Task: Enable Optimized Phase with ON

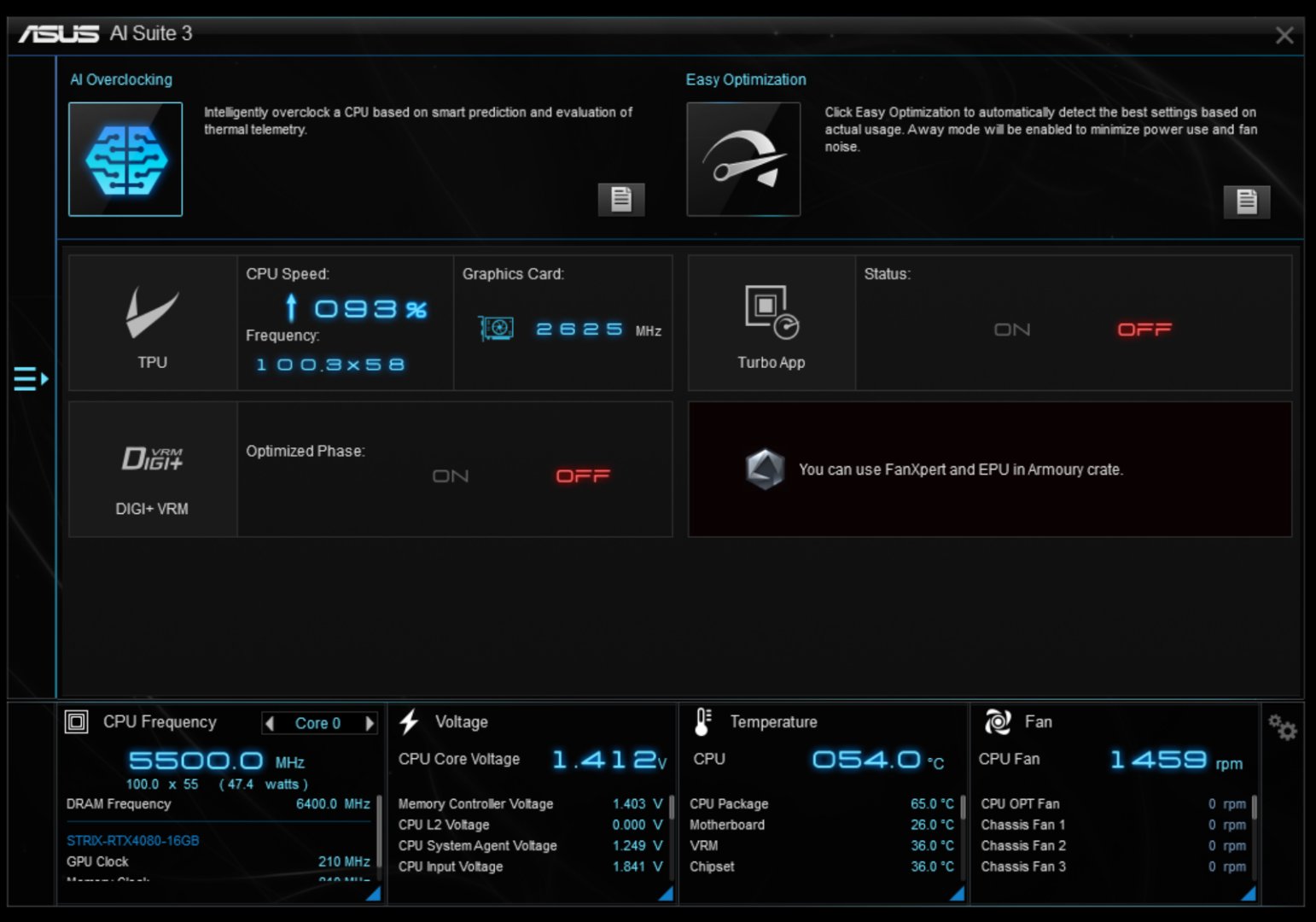Action: (x=451, y=476)
